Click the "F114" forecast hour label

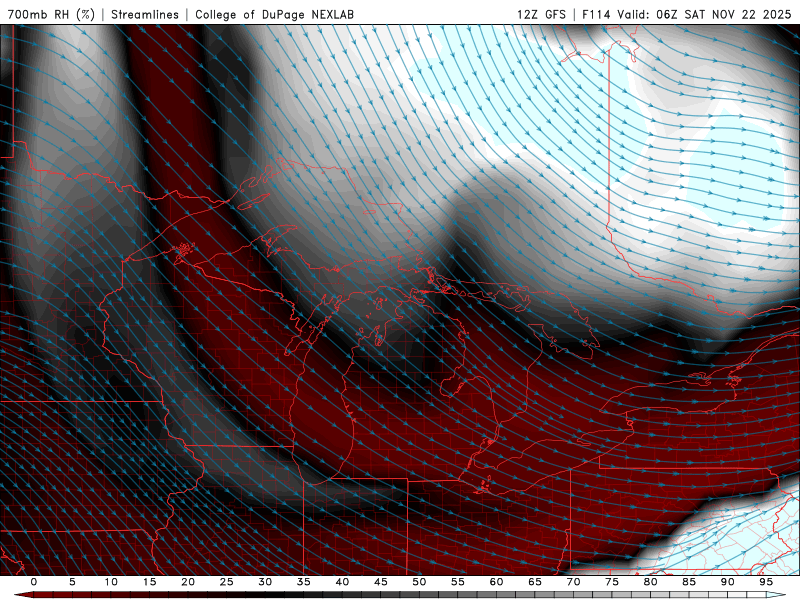click(596, 14)
